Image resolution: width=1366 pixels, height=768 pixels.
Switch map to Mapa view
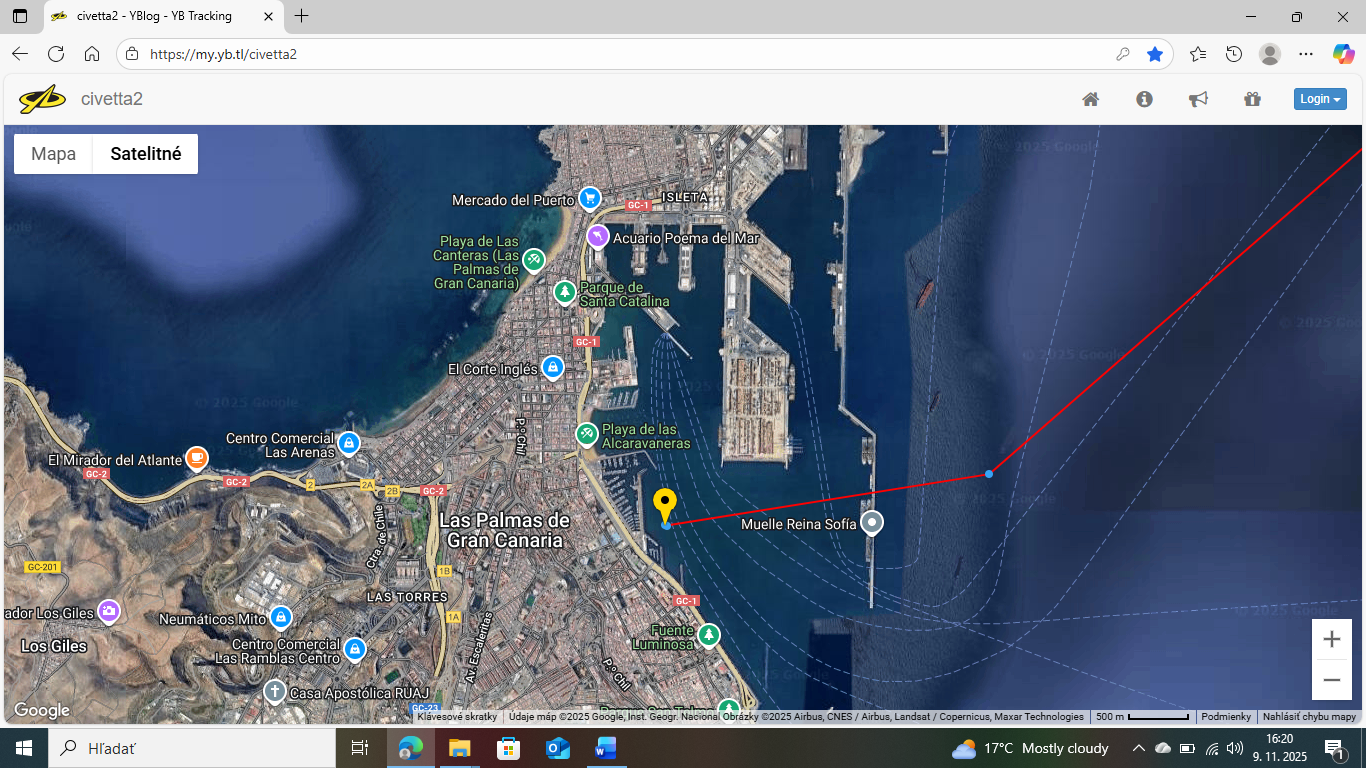[54, 154]
